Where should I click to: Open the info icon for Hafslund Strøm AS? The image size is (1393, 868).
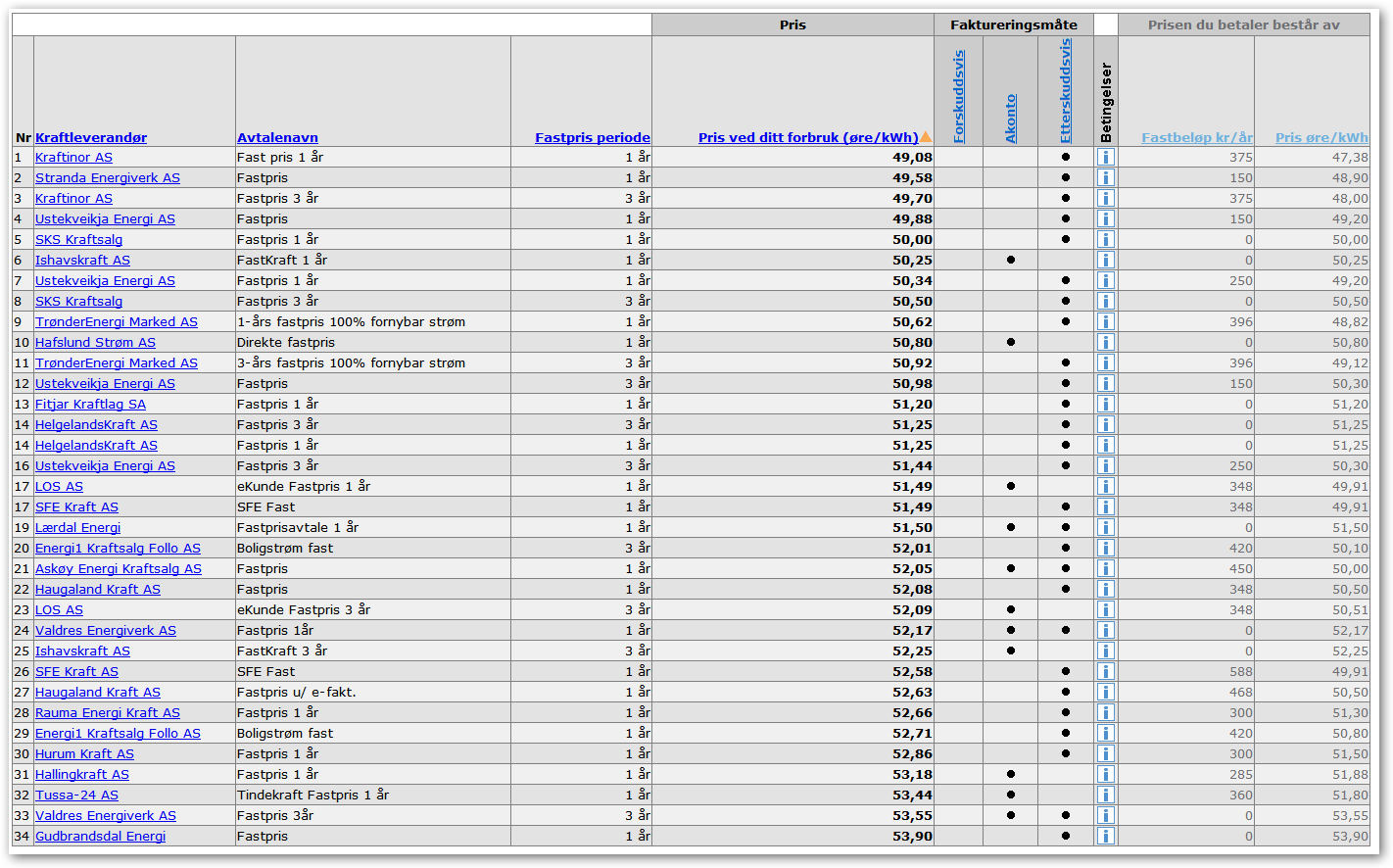[1105, 342]
